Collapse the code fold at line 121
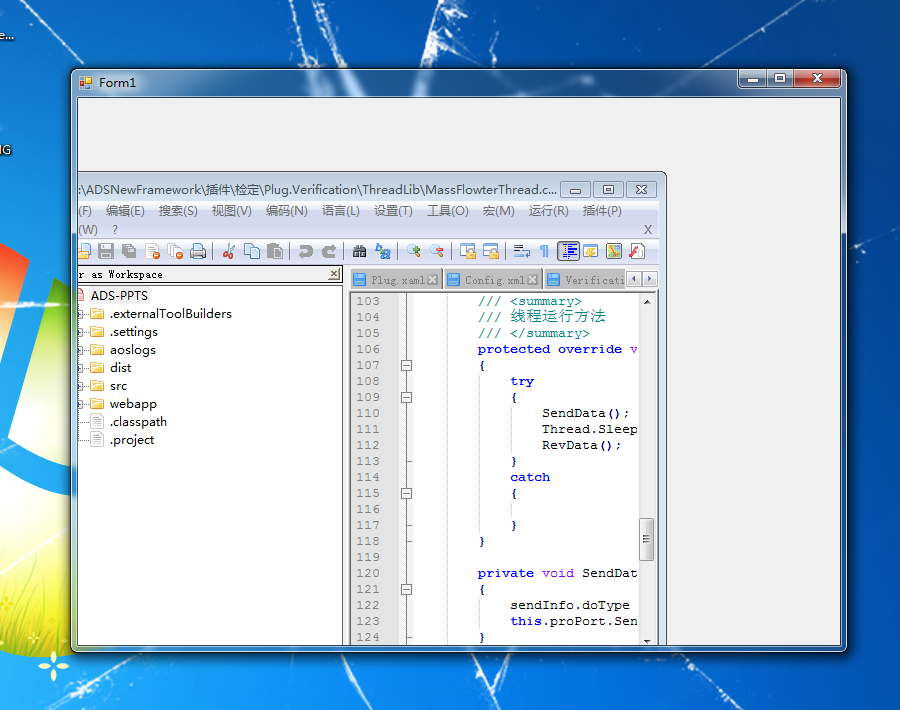Viewport: 900px width, 710px height. coord(406,589)
